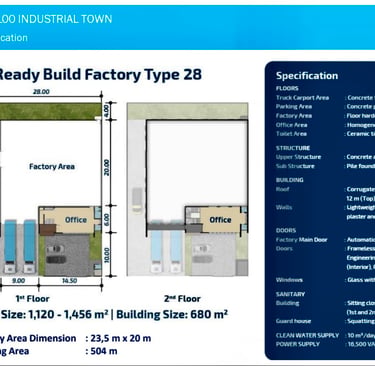The width and height of the screenshot is (375, 366).
Task: Select the "9.00" dimension below the plan
Action: pos(18,281)
